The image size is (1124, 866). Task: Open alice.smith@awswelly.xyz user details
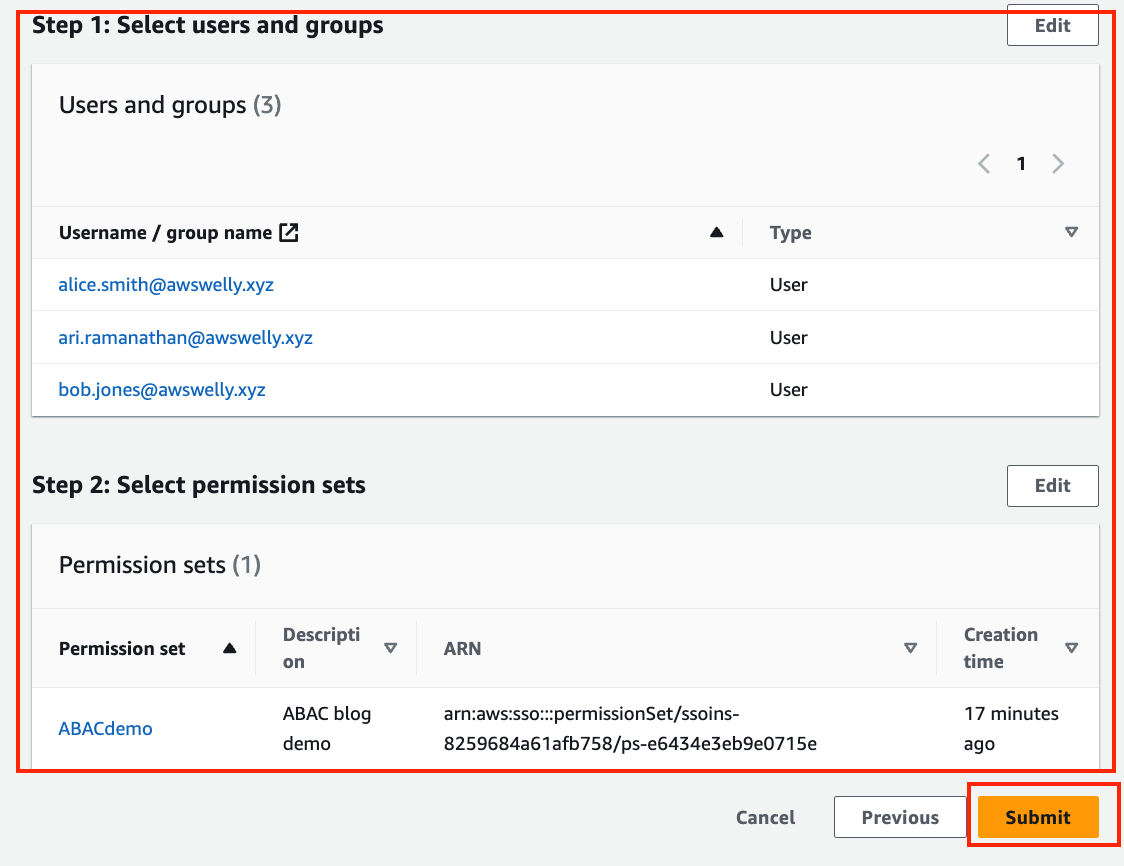(166, 285)
